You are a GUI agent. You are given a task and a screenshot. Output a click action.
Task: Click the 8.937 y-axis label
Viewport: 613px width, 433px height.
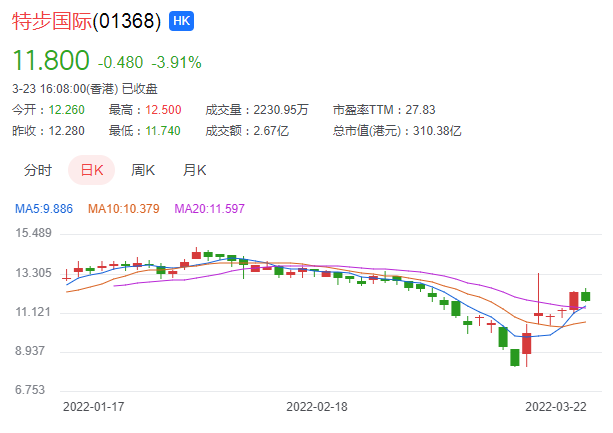click(x=30, y=351)
